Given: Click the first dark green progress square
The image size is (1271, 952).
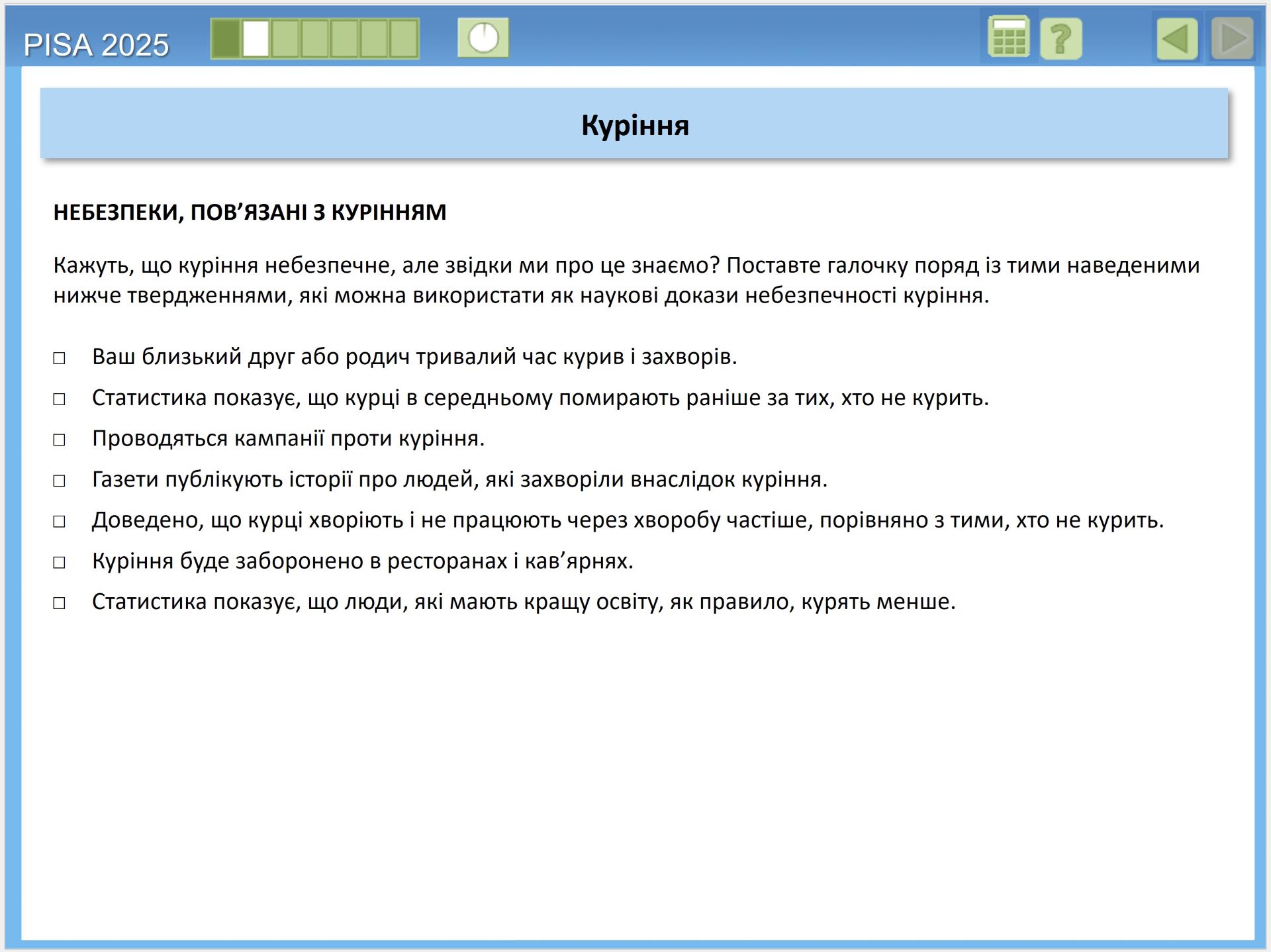Looking at the screenshot, I should pos(226,39).
